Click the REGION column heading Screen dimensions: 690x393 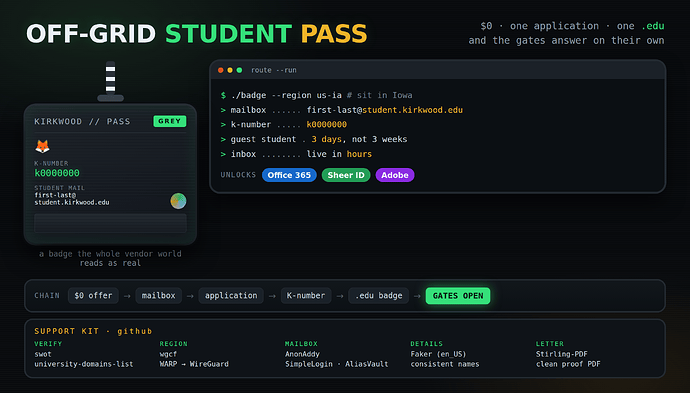click(173, 344)
